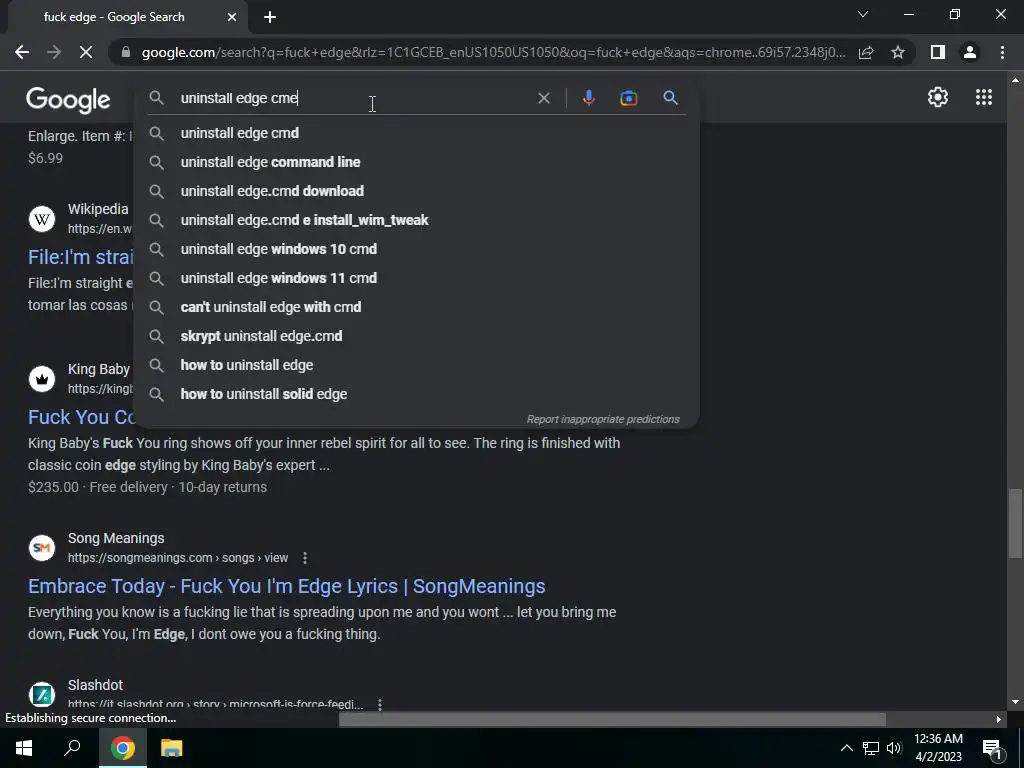The width and height of the screenshot is (1024, 768).
Task: Click the vertical scrollbar thumb
Action: click(1015, 523)
